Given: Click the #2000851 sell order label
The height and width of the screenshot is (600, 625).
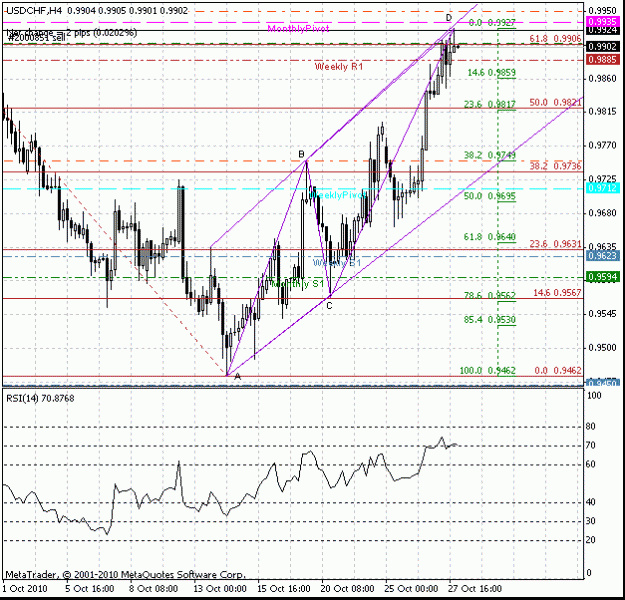Looking at the screenshot, I should [36, 37].
